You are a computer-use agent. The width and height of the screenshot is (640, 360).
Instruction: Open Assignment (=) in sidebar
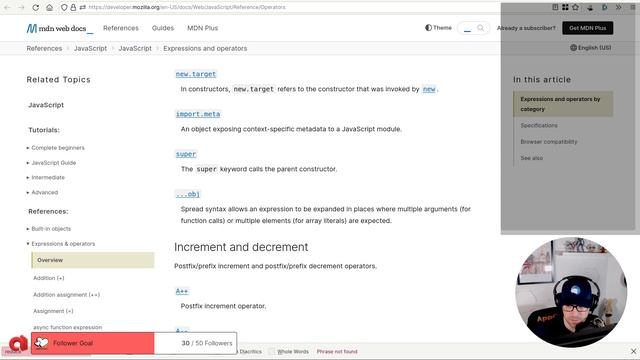point(53,311)
